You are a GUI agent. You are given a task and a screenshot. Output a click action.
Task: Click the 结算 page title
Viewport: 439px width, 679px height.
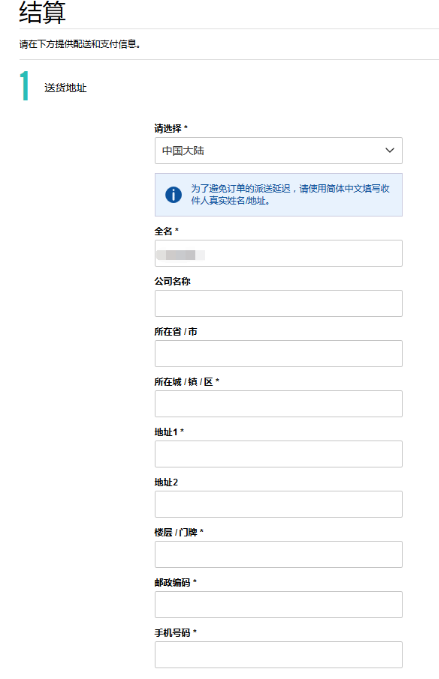(42, 12)
